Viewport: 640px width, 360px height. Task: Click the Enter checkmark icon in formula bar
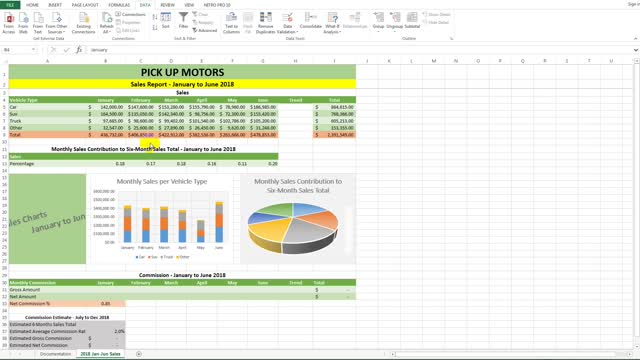point(66,50)
